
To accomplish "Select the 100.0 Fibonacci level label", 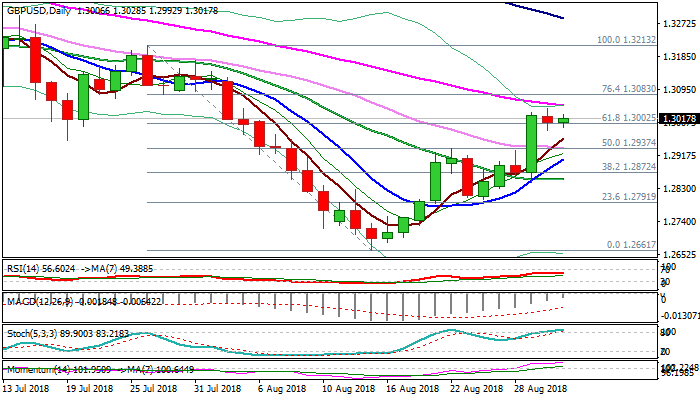I will pyautogui.click(x=625, y=40).
